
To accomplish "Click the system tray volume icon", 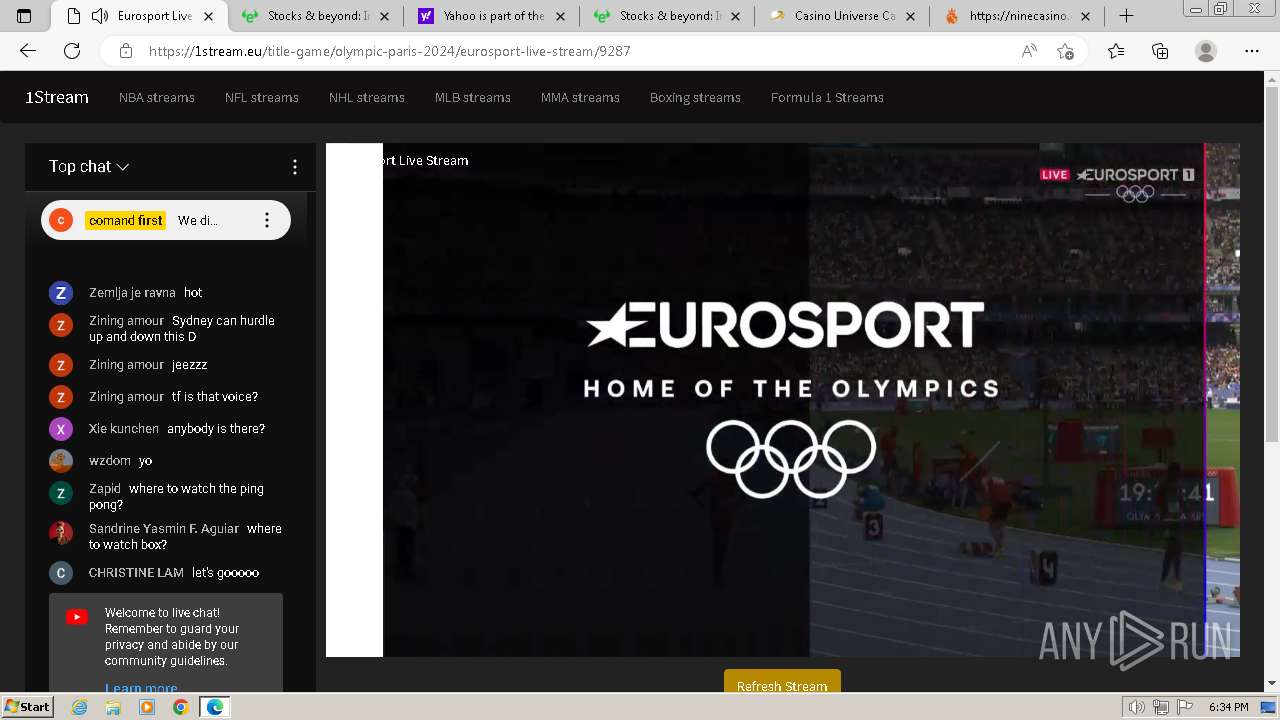I will coord(1137,707).
